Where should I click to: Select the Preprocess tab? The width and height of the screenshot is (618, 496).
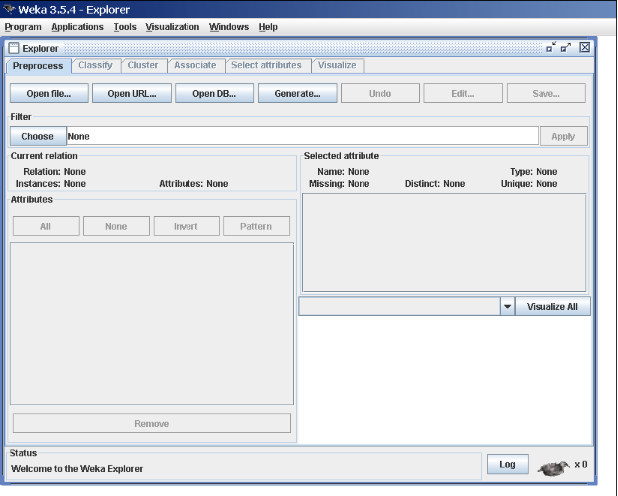pos(38,66)
